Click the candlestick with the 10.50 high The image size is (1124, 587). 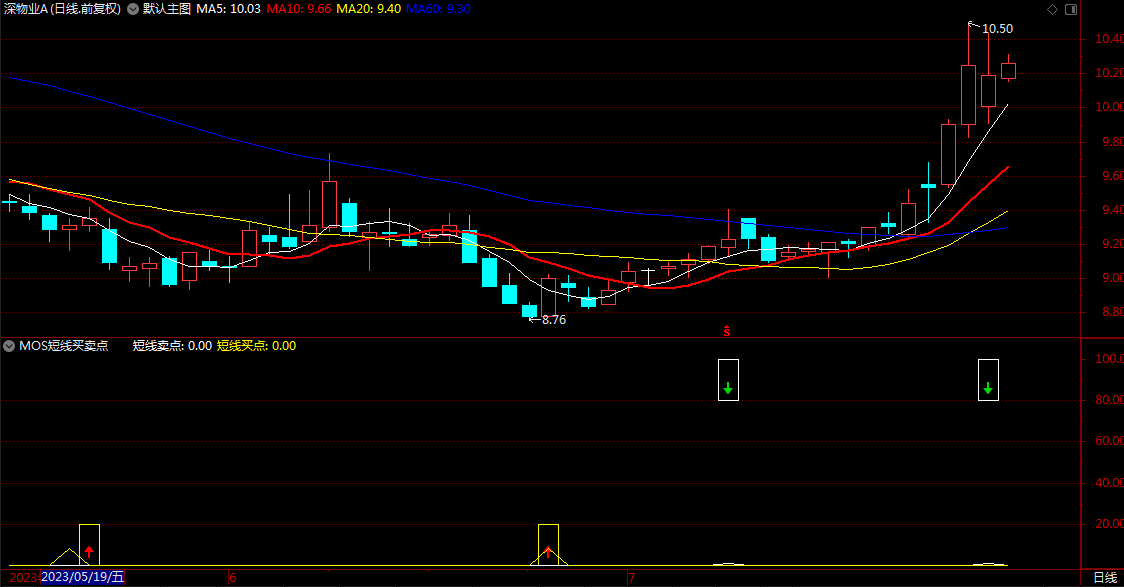click(968, 95)
